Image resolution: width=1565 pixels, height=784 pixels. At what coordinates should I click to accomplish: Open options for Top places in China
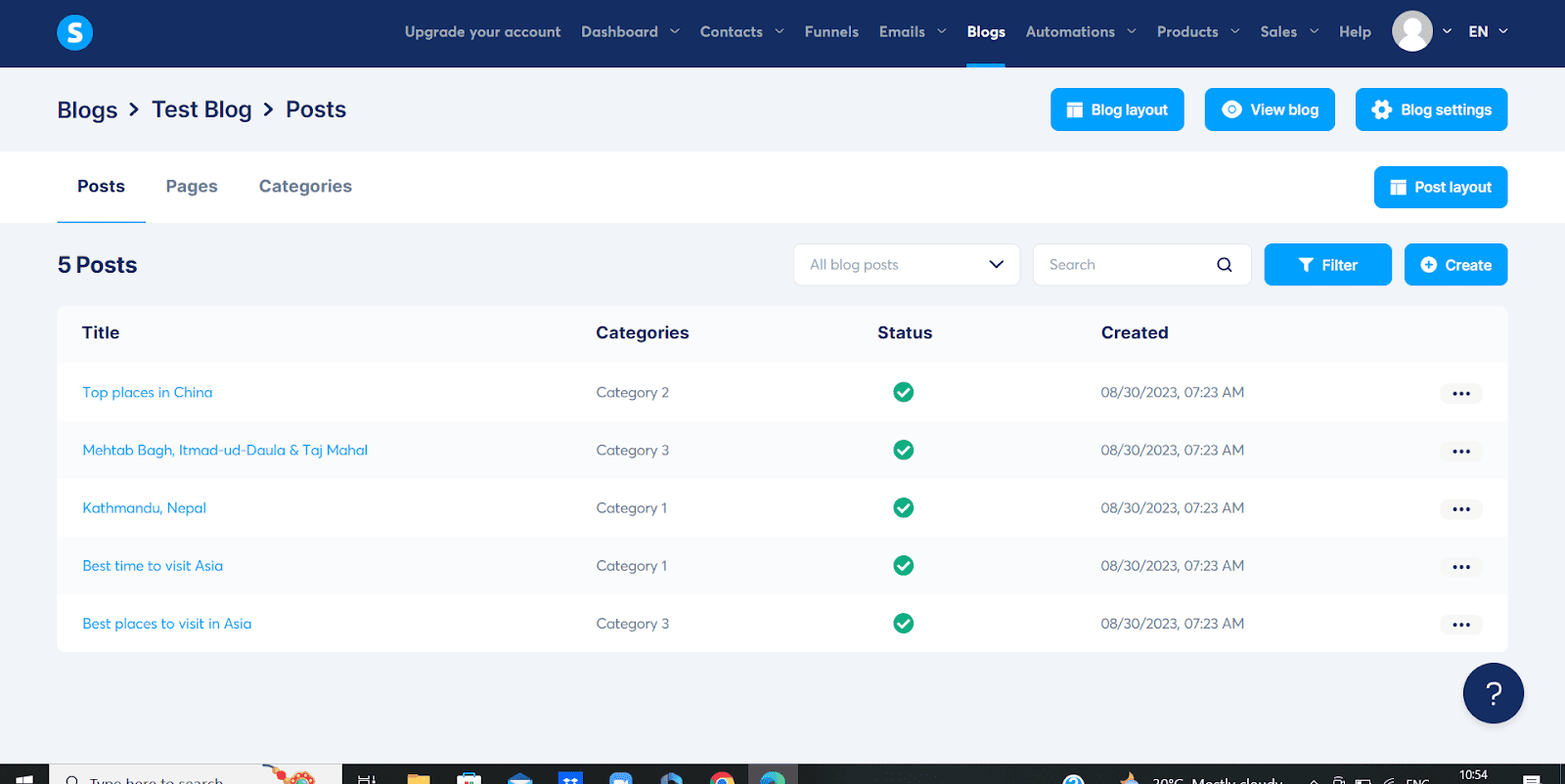tap(1460, 394)
